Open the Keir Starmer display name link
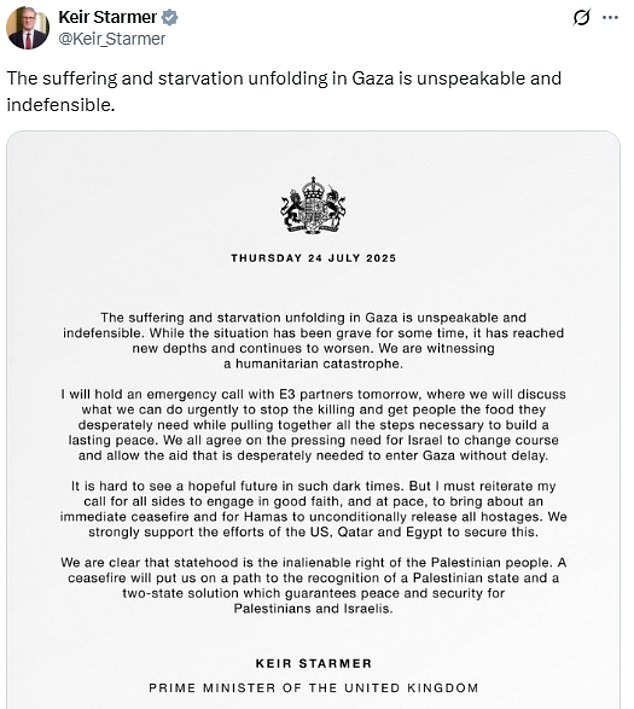634x709 pixels. [x=108, y=17]
